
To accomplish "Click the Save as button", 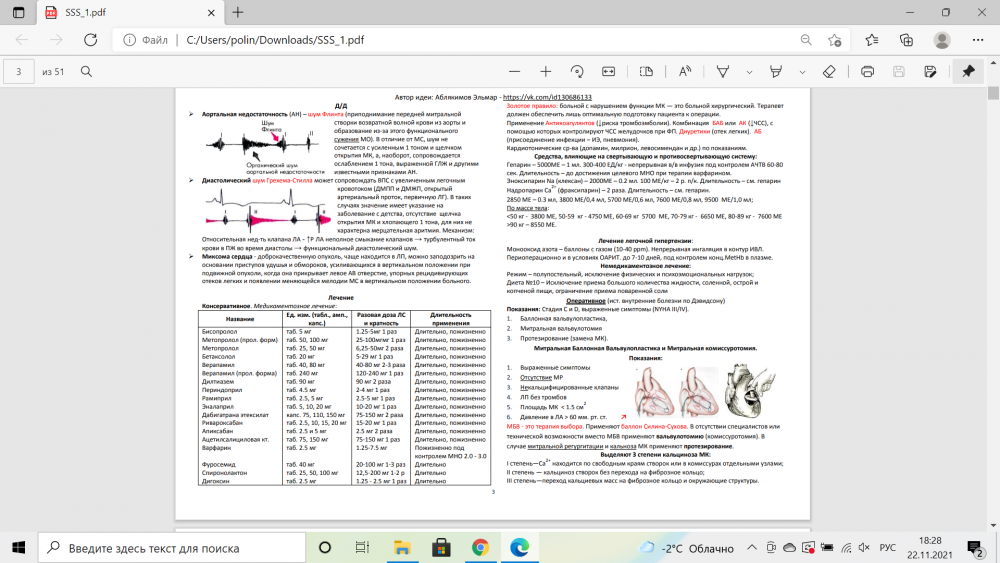I will [x=931, y=72].
